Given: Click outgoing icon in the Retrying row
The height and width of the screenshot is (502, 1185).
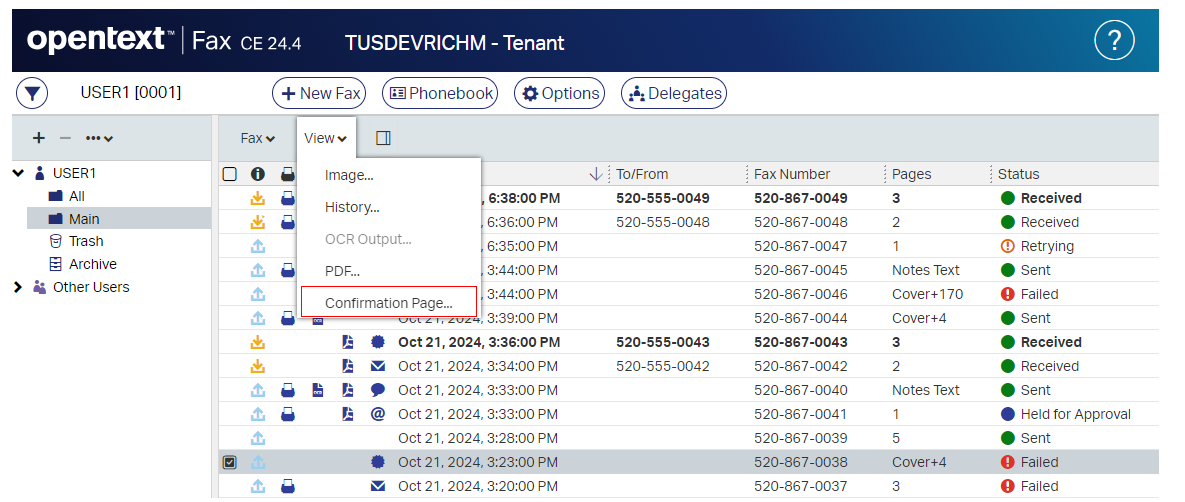Looking at the screenshot, I should pyautogui.click(x=258, y=246).
